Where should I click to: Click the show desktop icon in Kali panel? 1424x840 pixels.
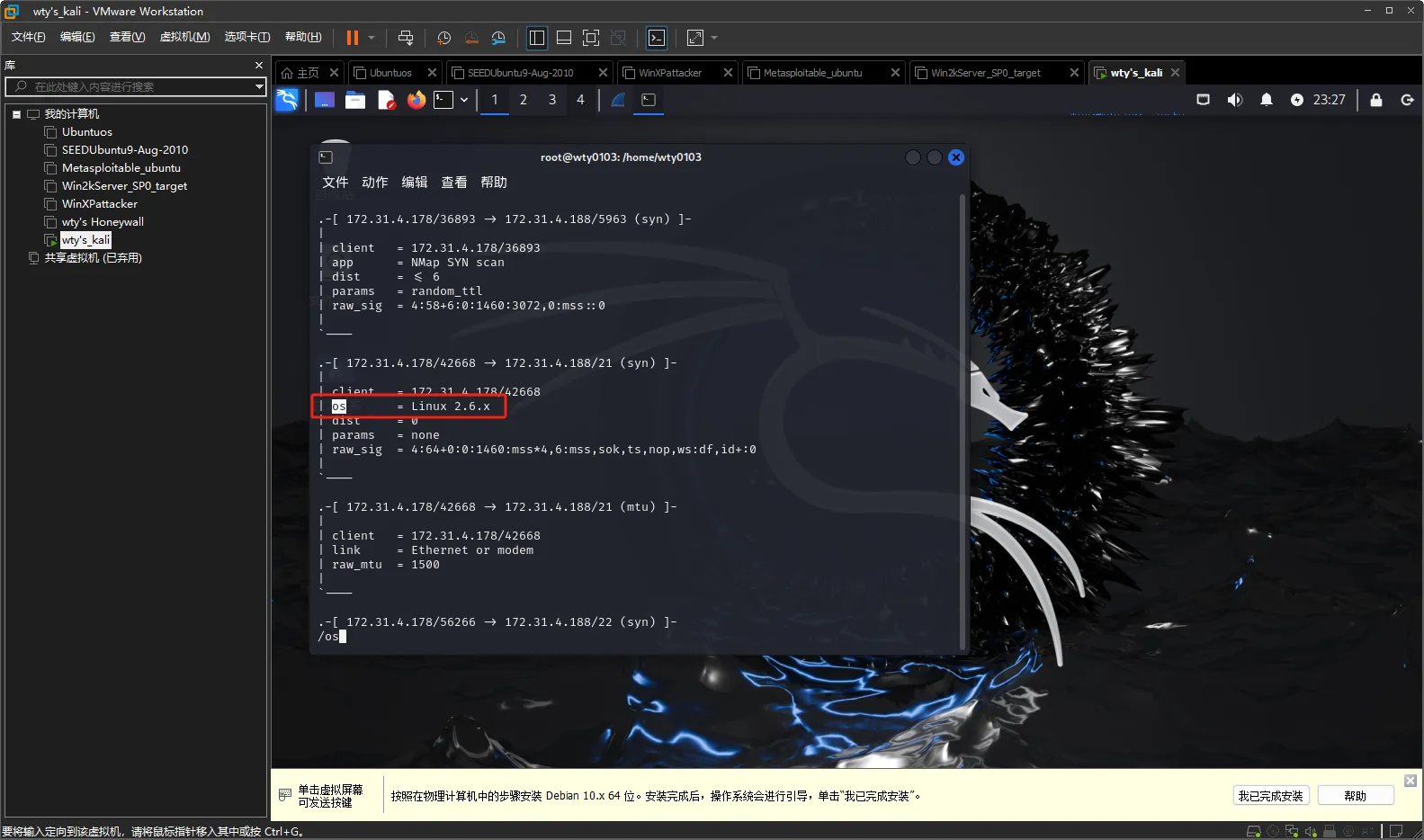[325, 100]
